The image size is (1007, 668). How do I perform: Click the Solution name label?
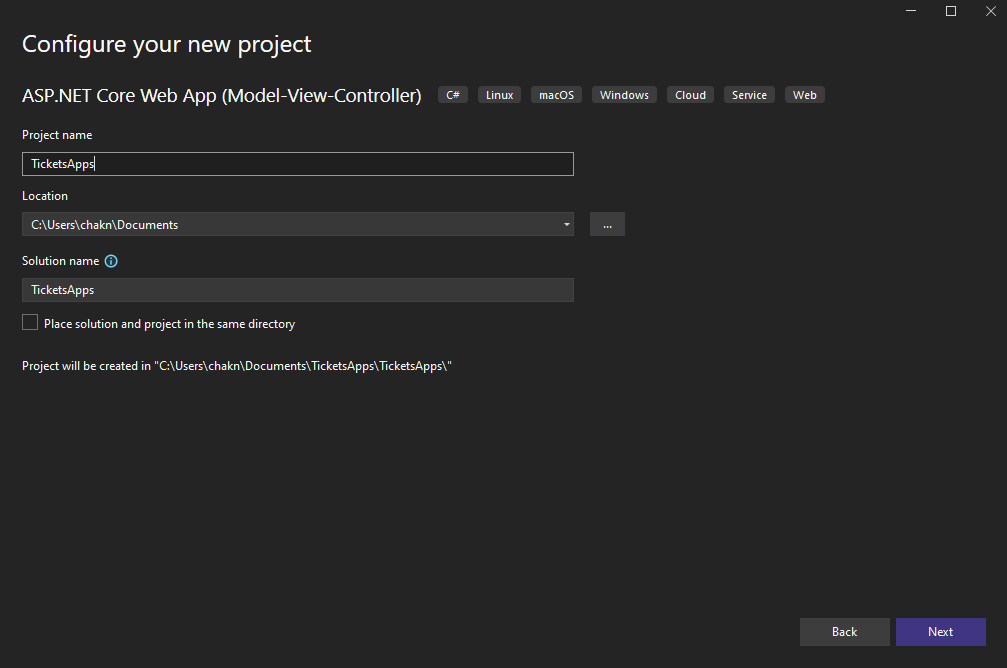[61, 261]
